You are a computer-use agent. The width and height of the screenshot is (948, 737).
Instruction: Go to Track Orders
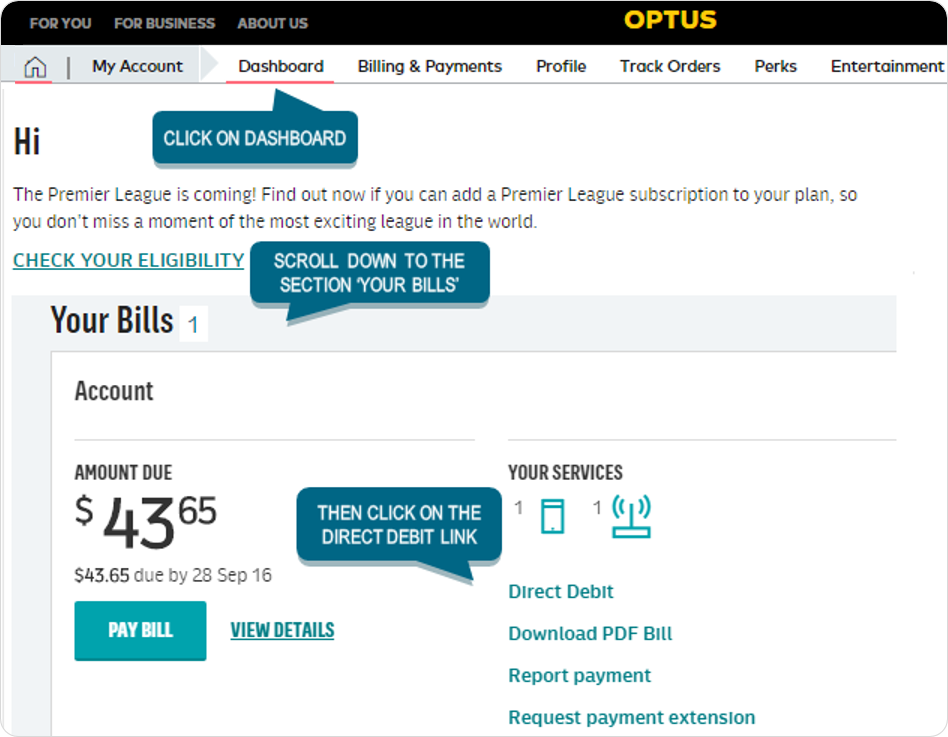click(x=670, y=65)
